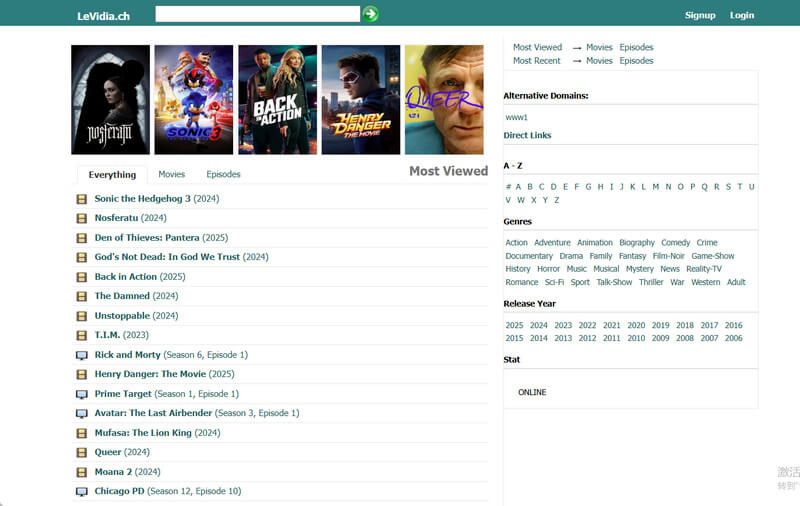Open Chicago PD Season 12 Episode 10

pyautogui.click(x=168, y=491)
